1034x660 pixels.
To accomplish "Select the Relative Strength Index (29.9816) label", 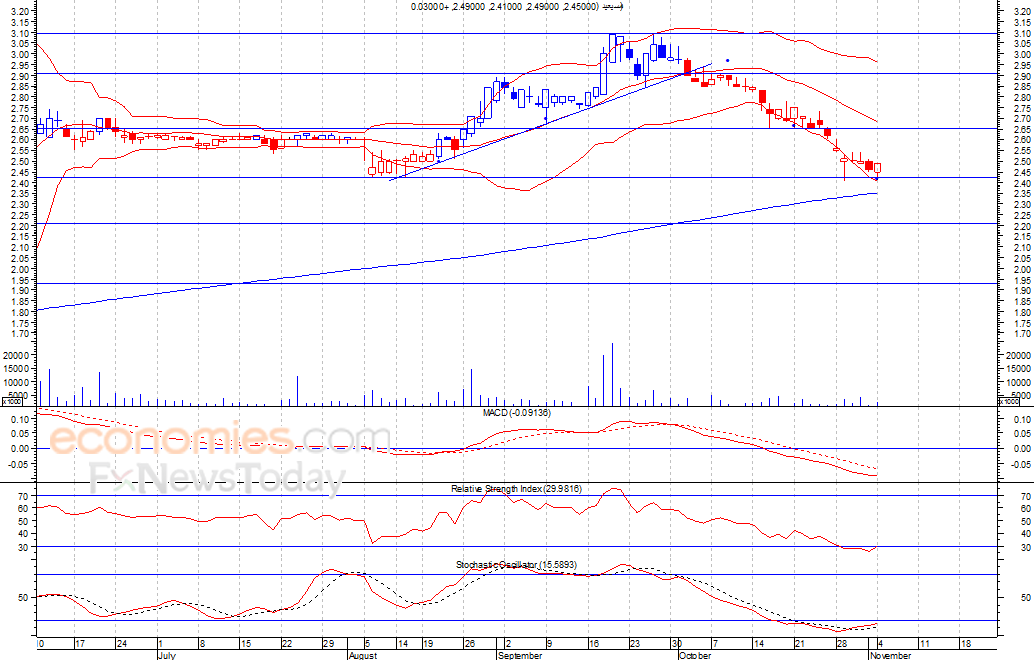I will pyautogui.click(x=516, y=489).
